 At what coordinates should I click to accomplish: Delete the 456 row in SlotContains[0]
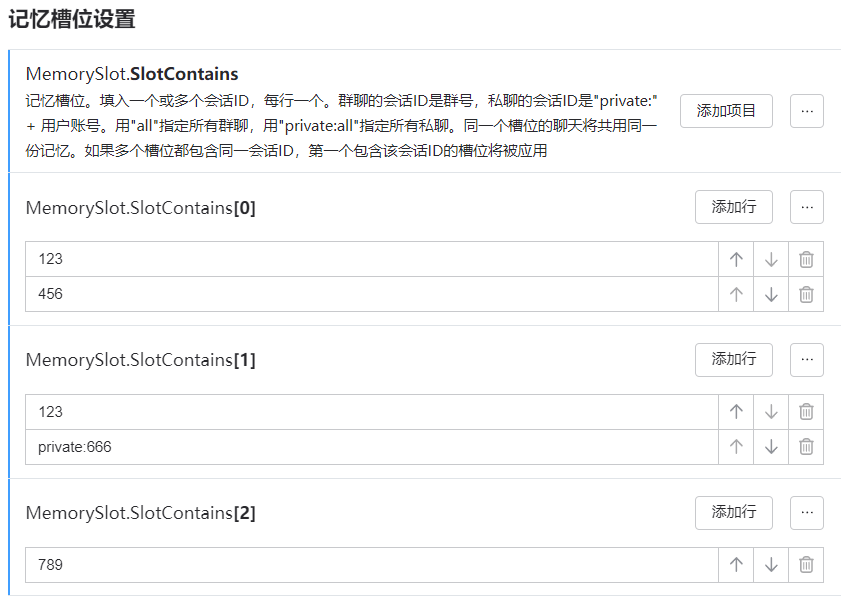tap(806, 294)
